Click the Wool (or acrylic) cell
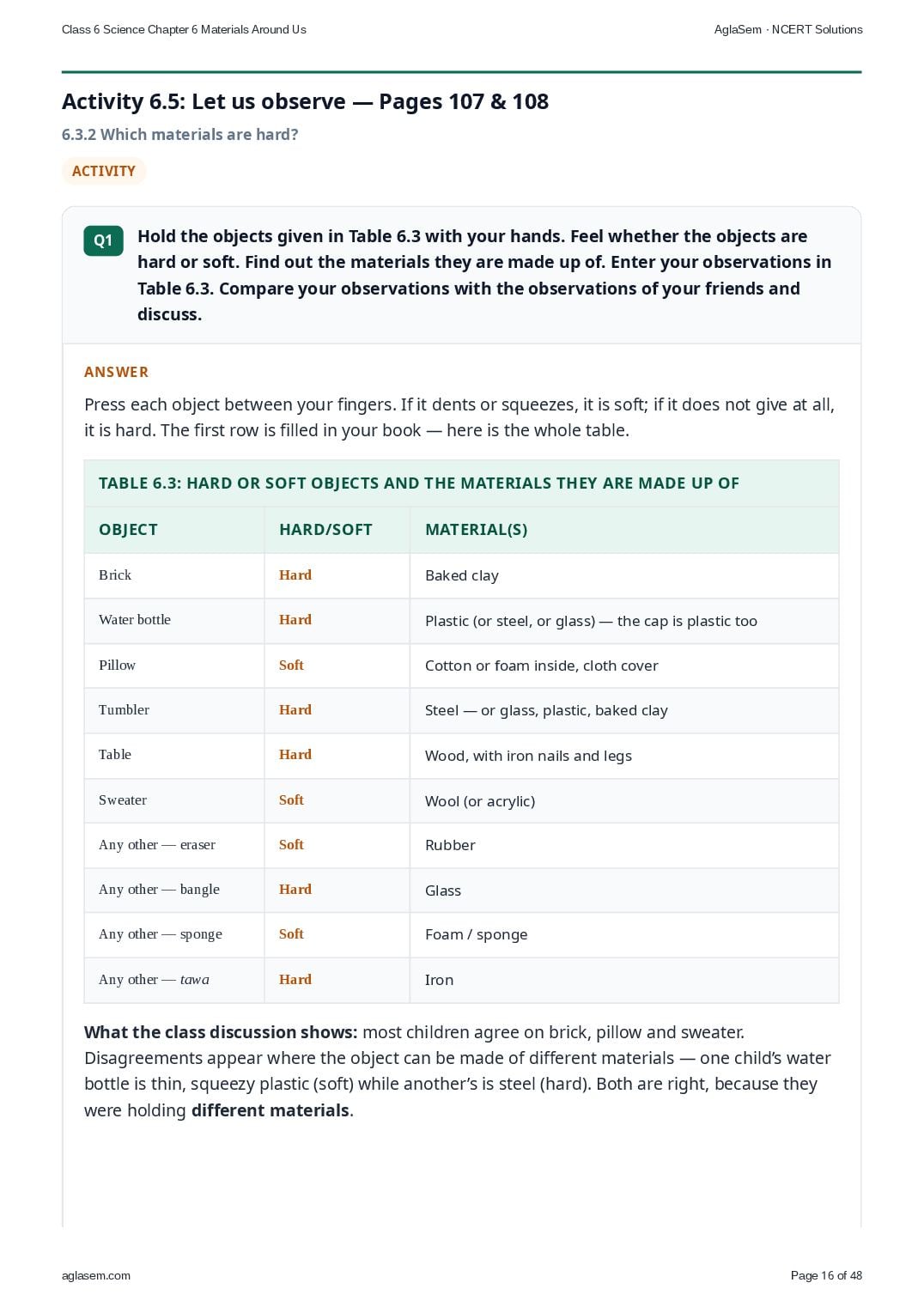This screenshot has width=924, height=1307. (x=624, y=800)
